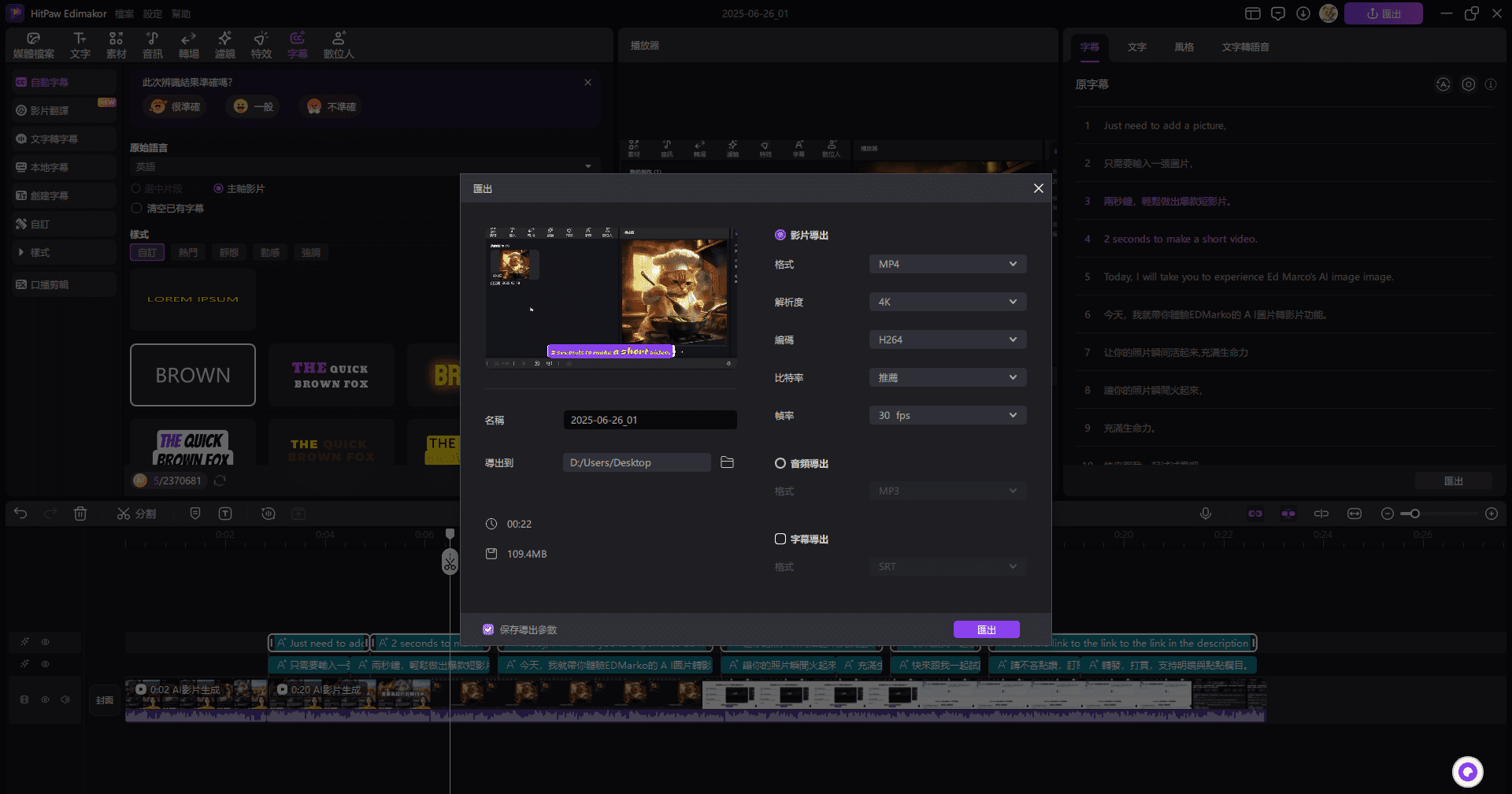The width and height of the screenshot is (1512, 794).
Task: Open the 解析度 4K dropdown
Action: pyautogui.click(x=947, y=302)
